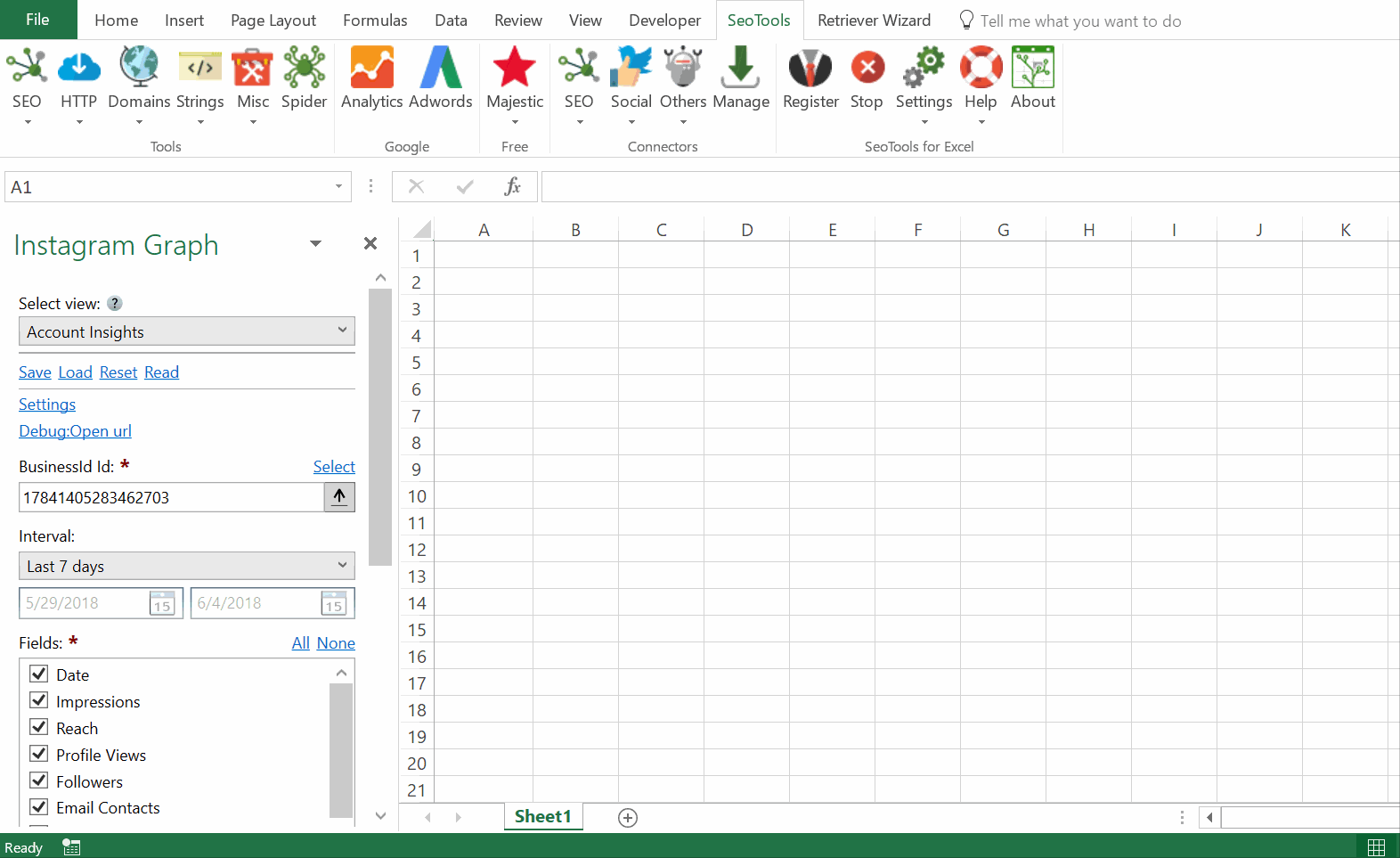Click the confirm formula checkmark icon
Screen dimensions: 1400x858
[465, 186]
